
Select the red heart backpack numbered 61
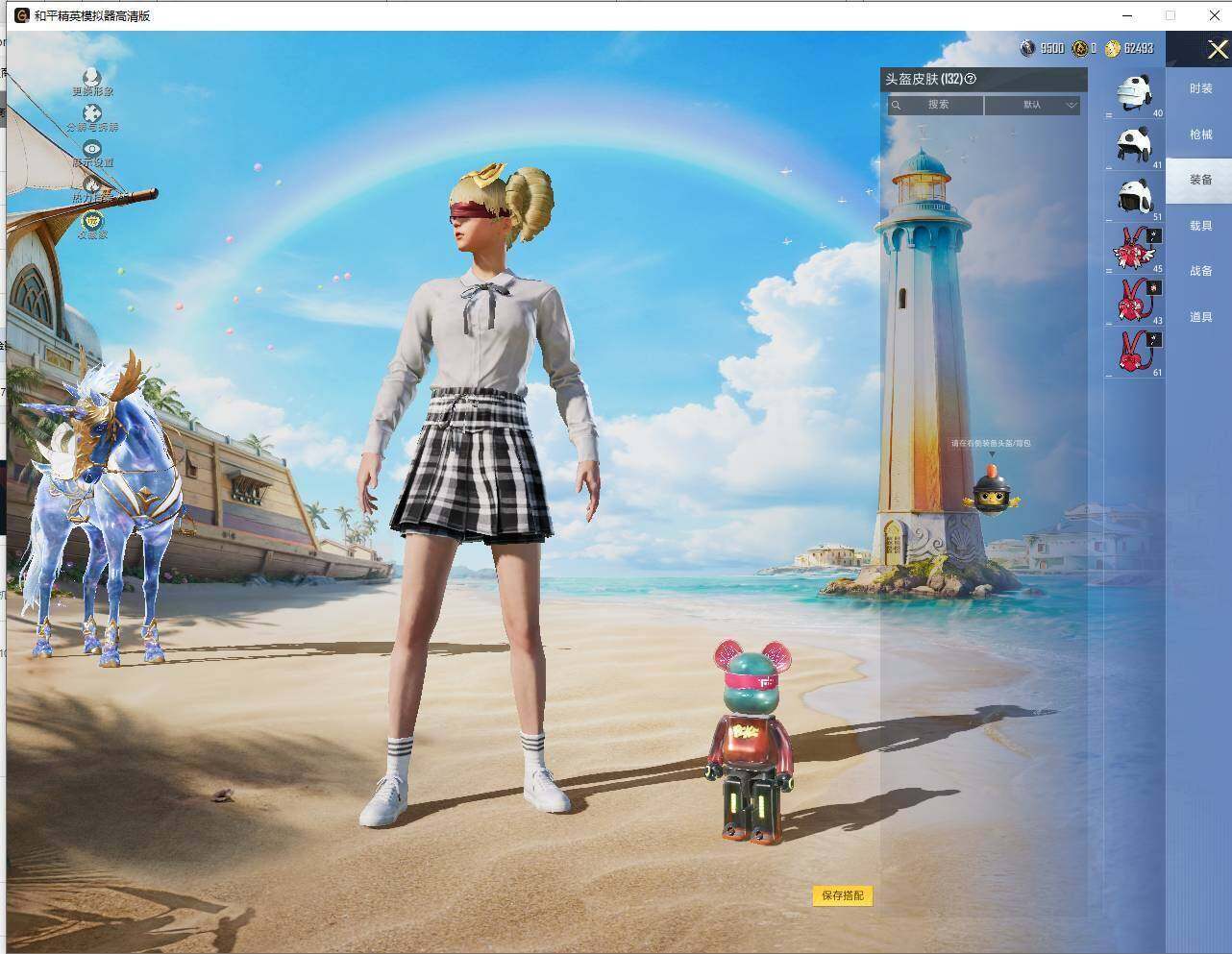pos(1136,354)
